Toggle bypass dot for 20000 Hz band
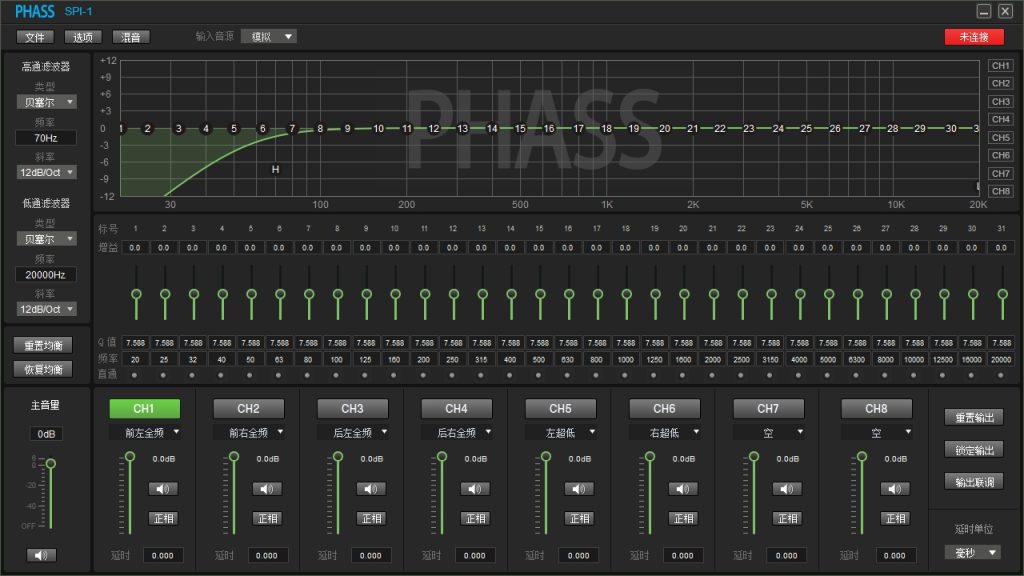 (x=1000, y=376)
